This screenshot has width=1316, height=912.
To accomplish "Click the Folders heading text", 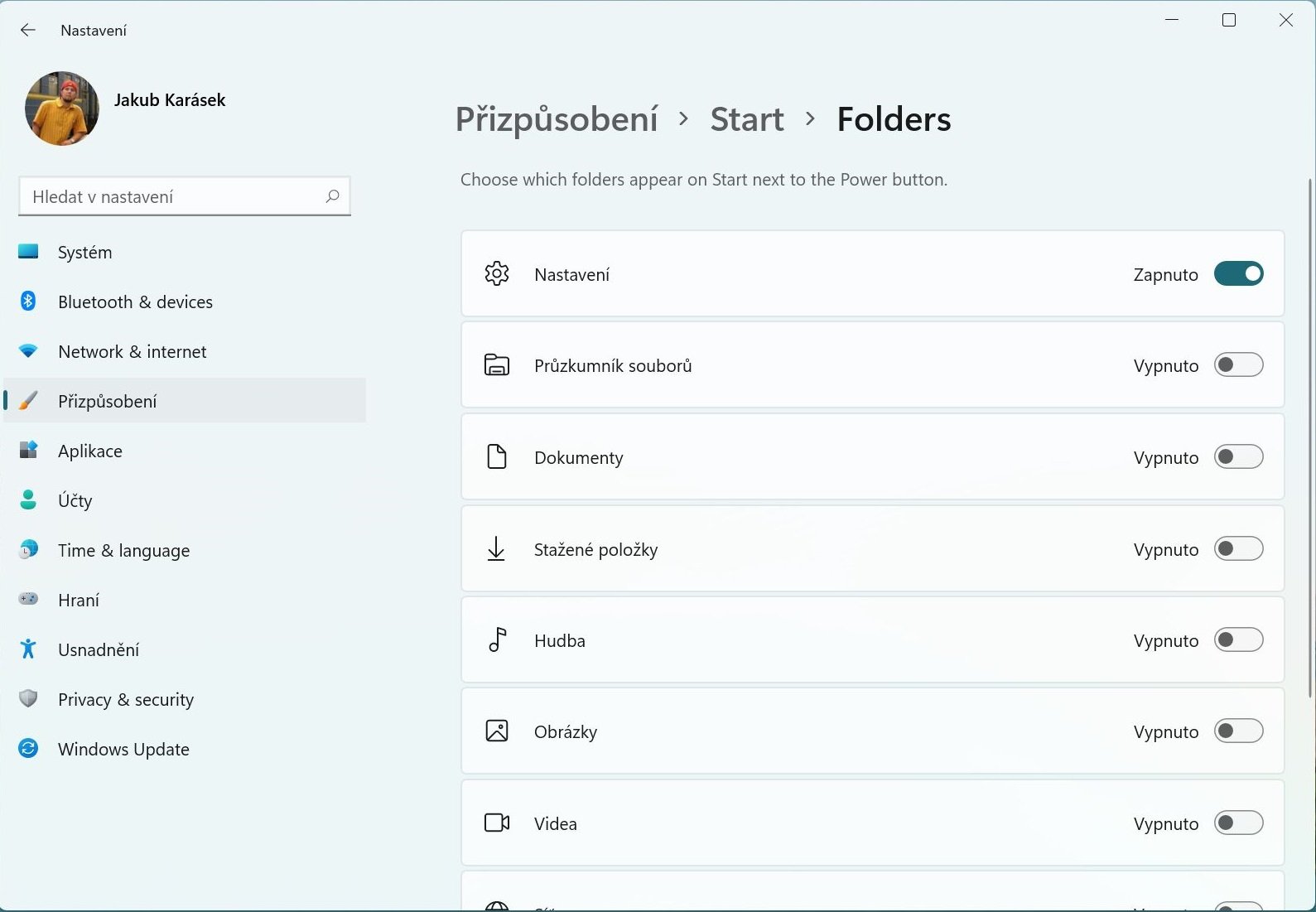I will click(x=894, y=119).
